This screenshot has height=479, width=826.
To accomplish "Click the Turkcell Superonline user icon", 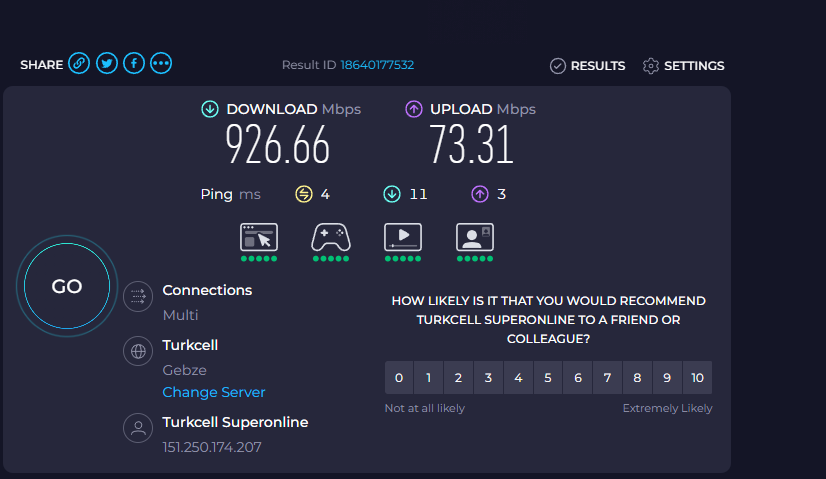I will (138, 428).
